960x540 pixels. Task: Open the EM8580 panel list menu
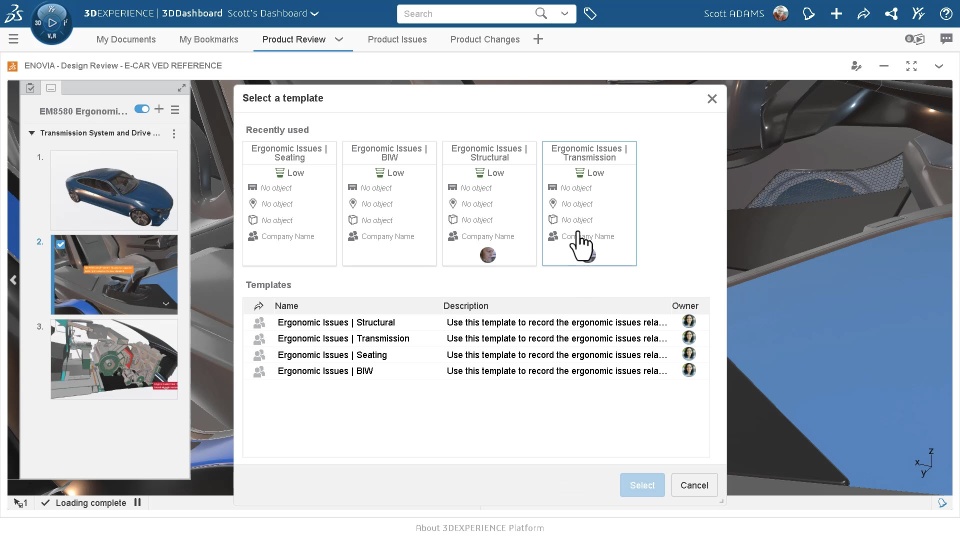tap(175, 110)
